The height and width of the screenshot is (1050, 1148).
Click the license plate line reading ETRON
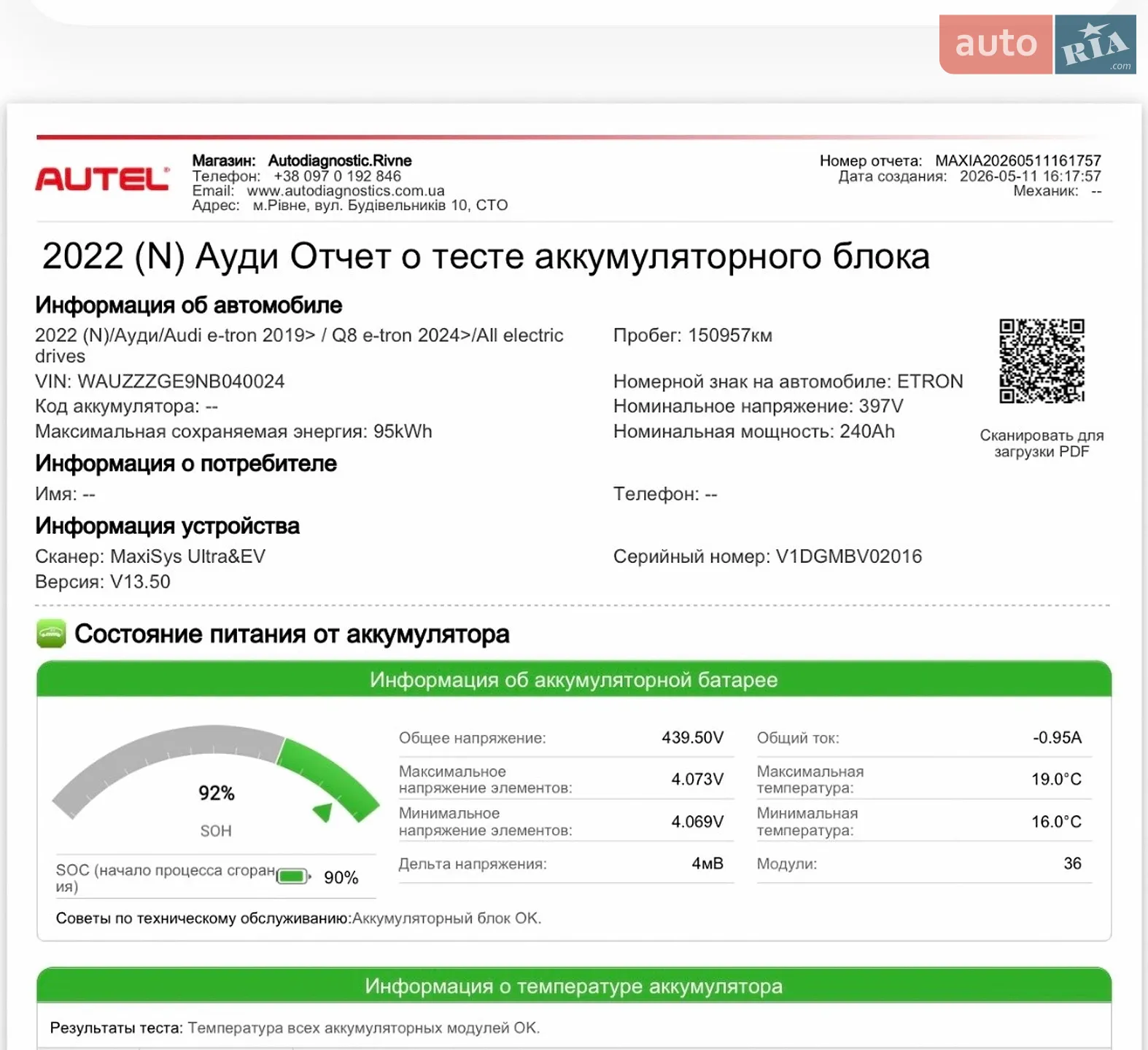(788, 381)
